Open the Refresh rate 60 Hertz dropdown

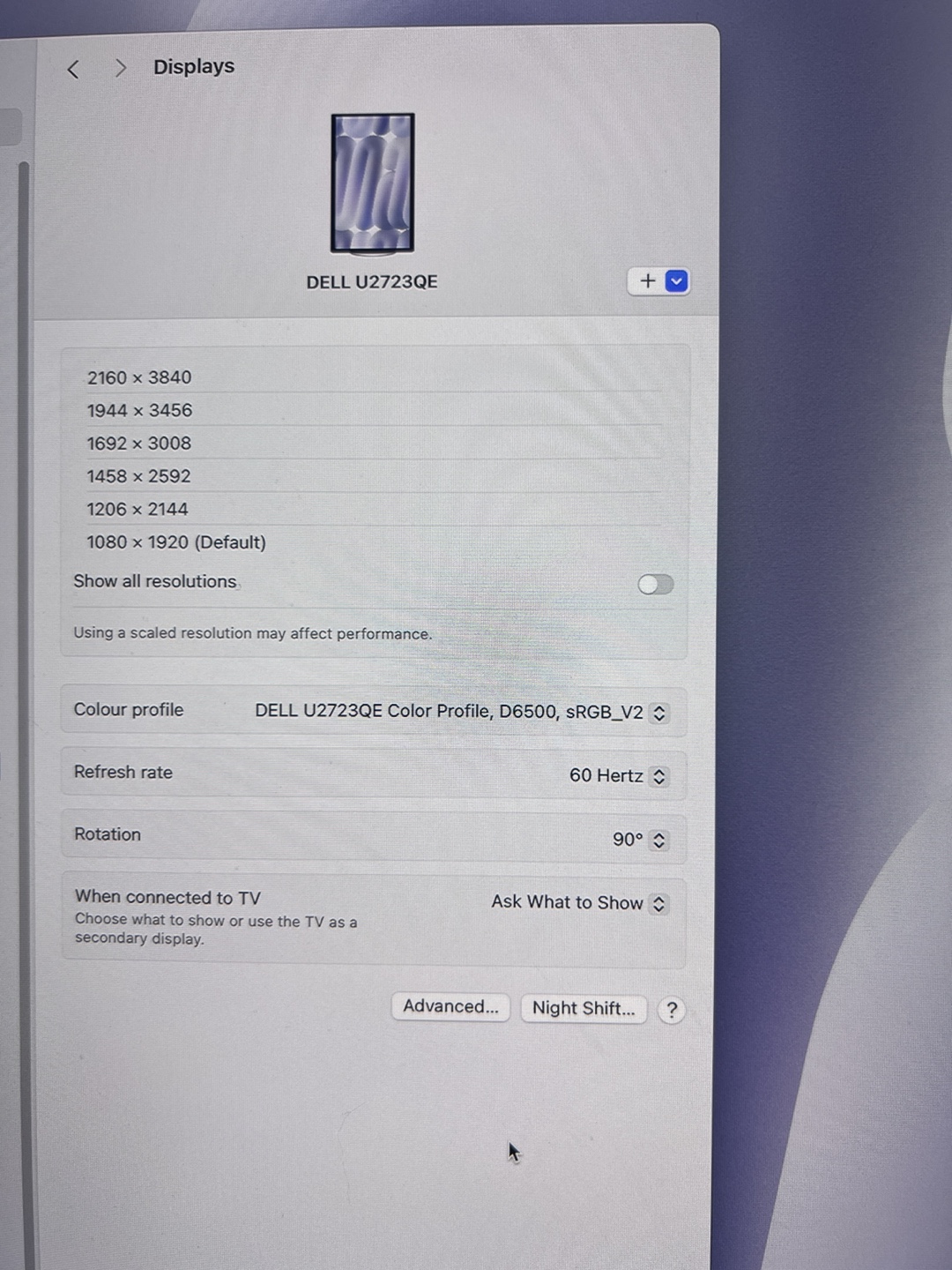tap(619, 776)
